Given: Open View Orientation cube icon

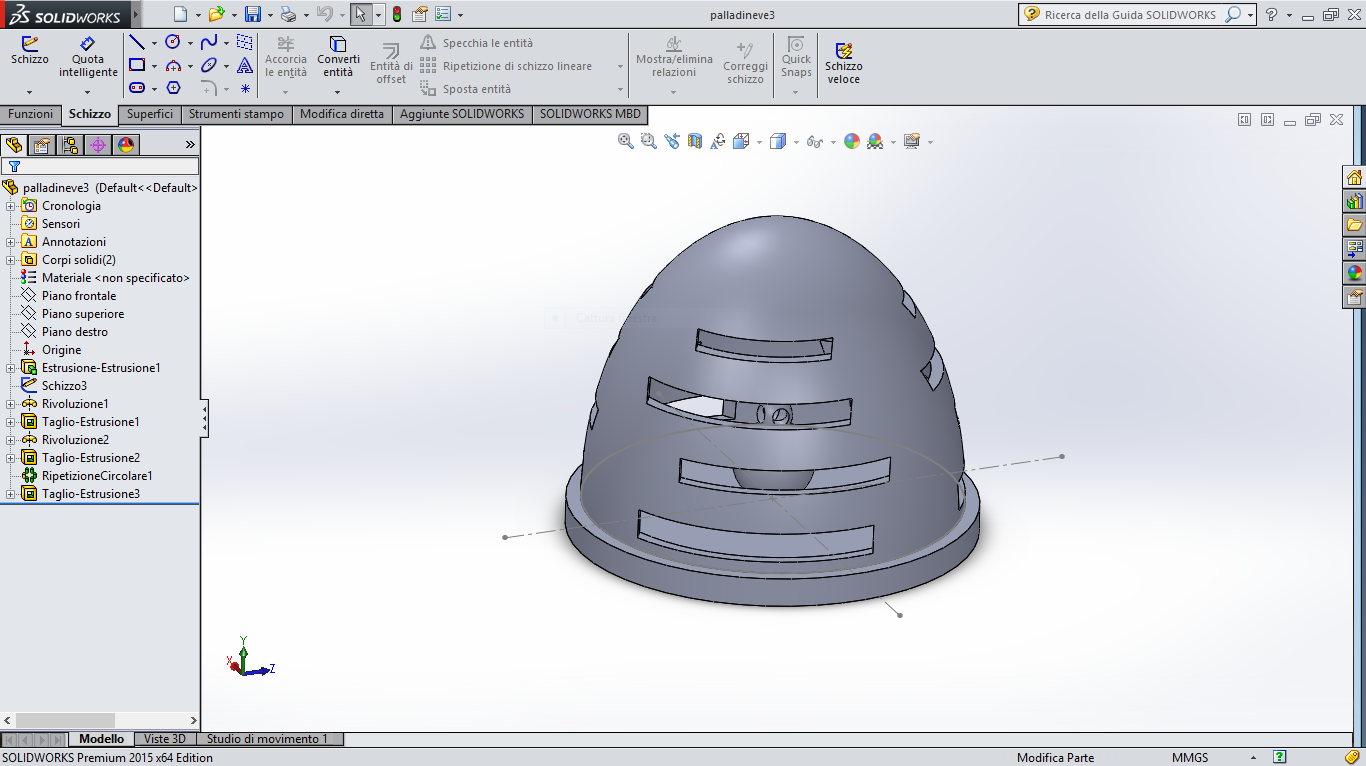Looking at the screenshot, I should pos(741,142).
